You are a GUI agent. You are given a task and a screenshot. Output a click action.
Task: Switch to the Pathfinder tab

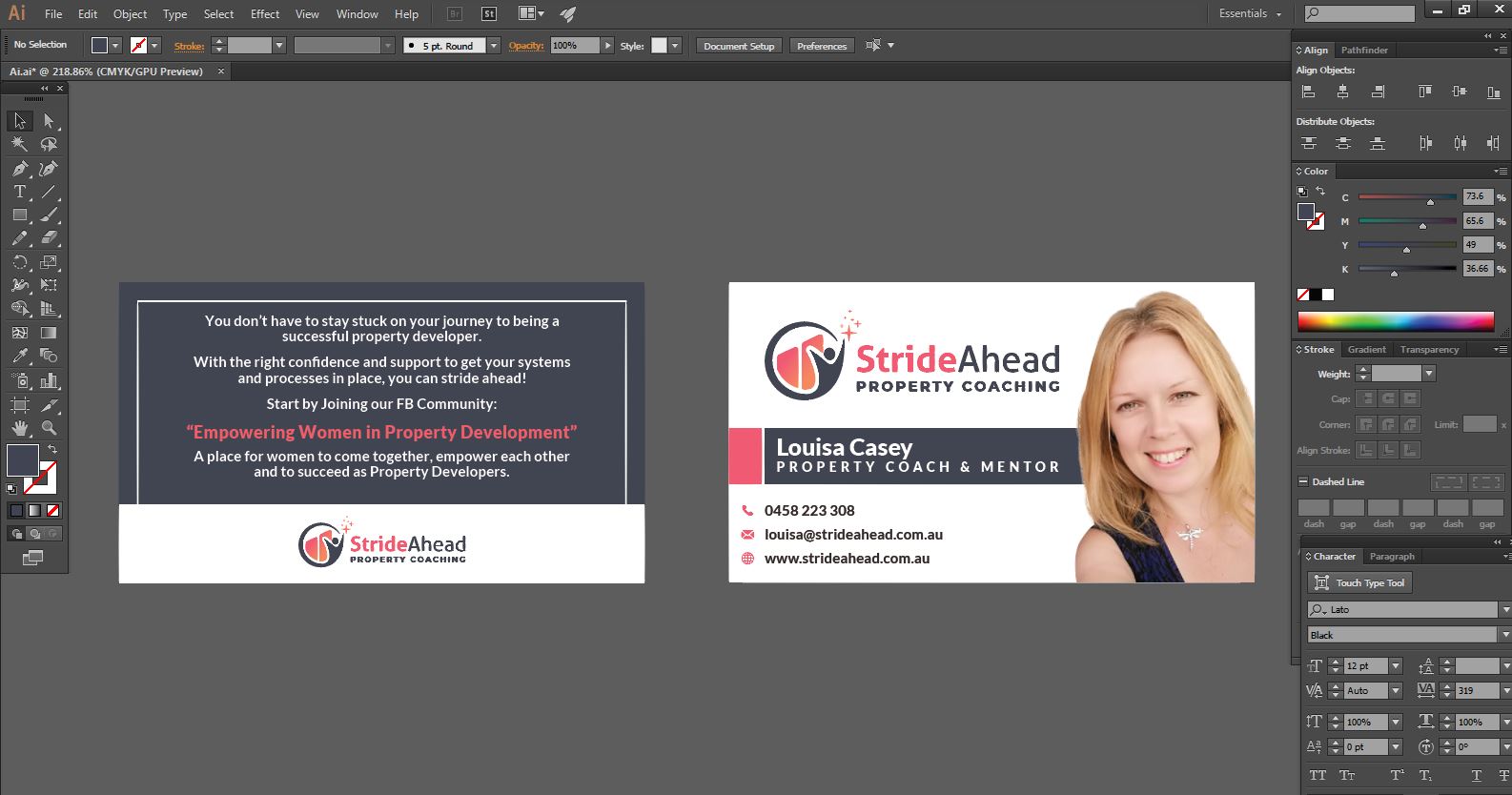click(1364, 50)
